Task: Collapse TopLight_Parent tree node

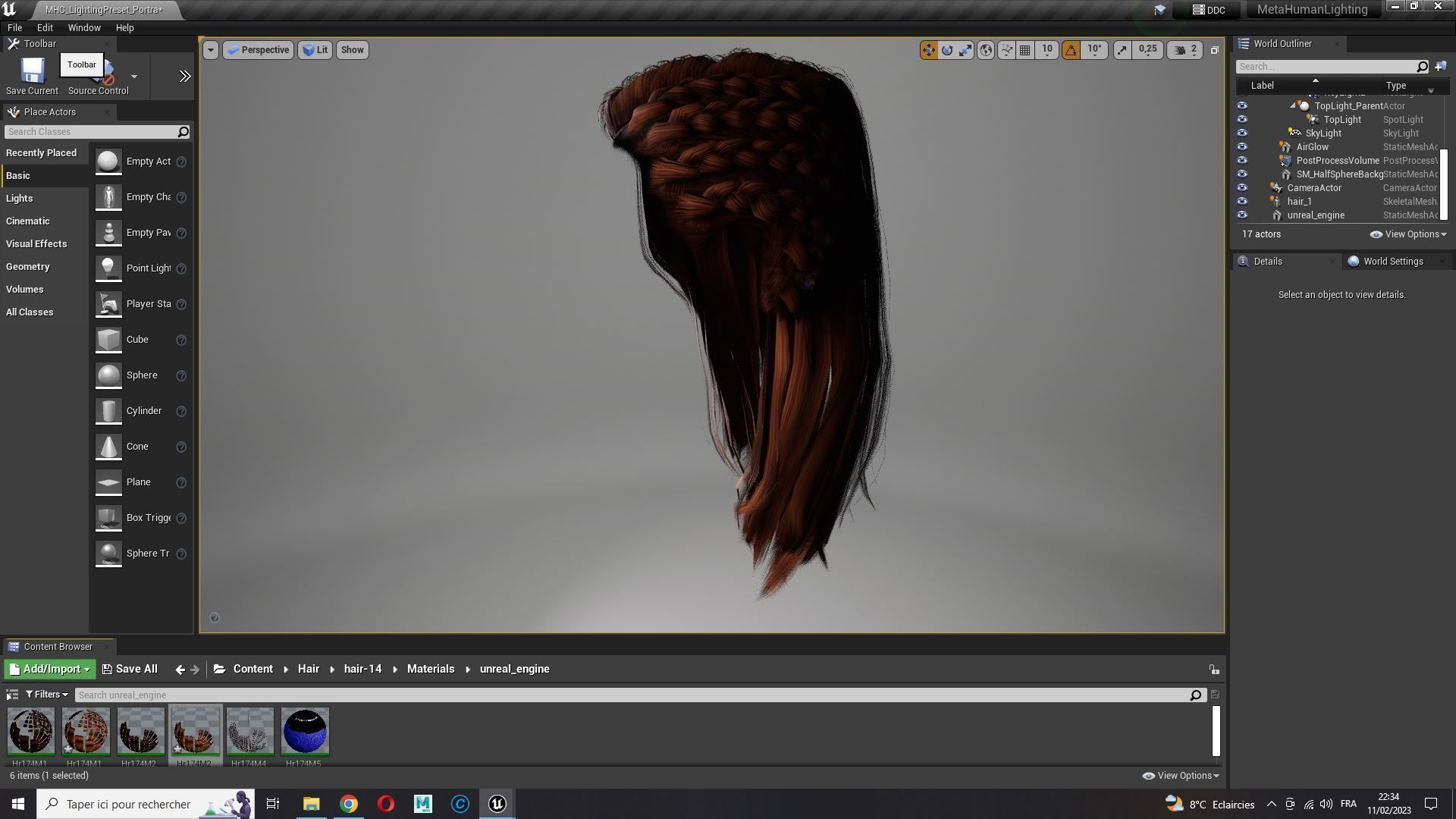Action: pyautogui.click(x=1293, y=106)
